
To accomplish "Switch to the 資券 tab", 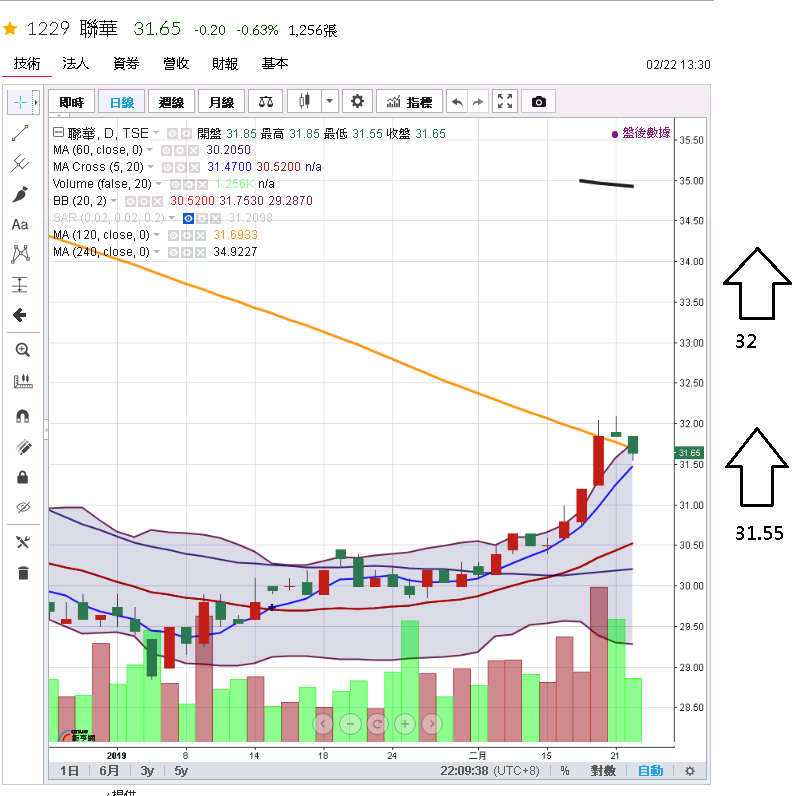I will click(x=126, y=64).
